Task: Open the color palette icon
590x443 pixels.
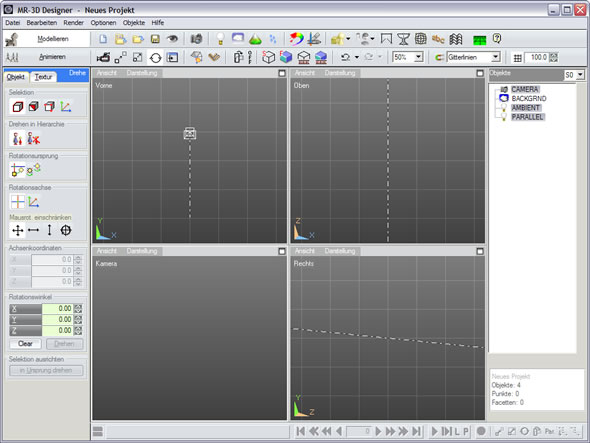Action: pyautogui.click(x=297, y=39)
